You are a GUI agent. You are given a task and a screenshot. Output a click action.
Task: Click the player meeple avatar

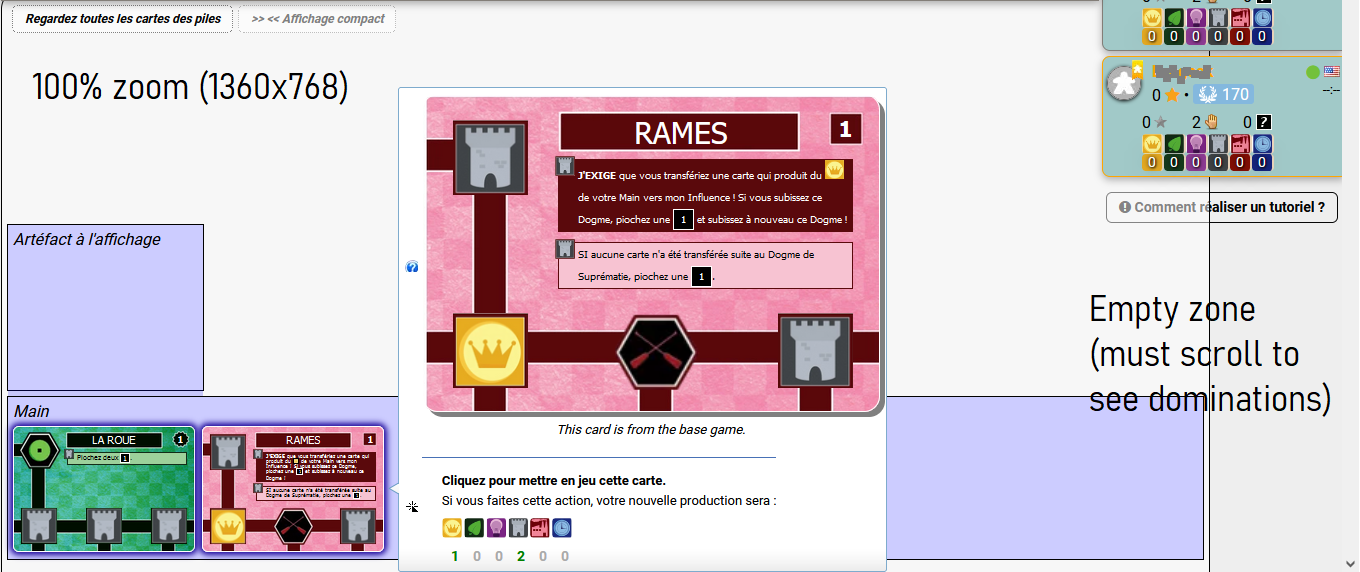point(1123,82)
